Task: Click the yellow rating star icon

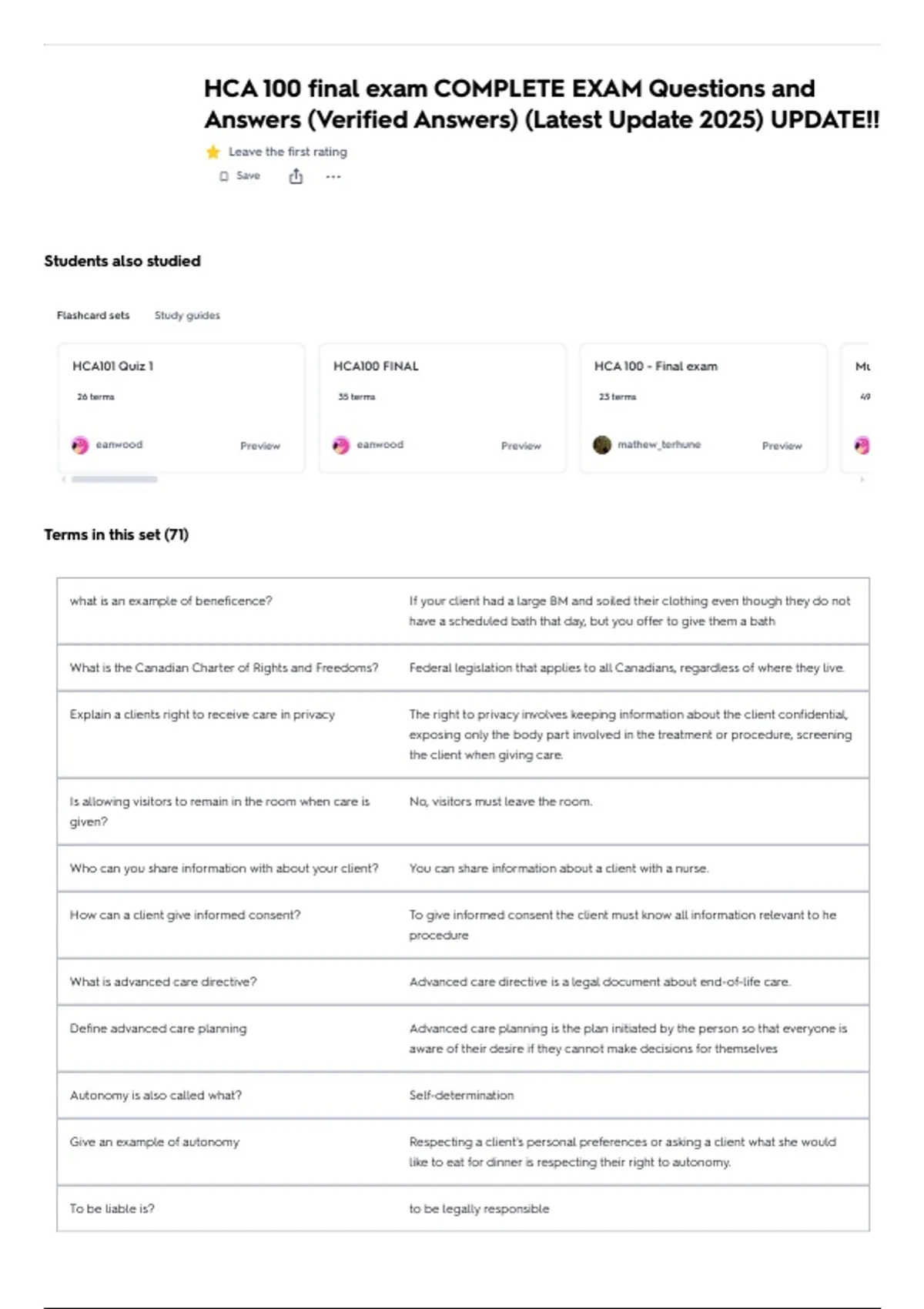Action: click(213, 152)
